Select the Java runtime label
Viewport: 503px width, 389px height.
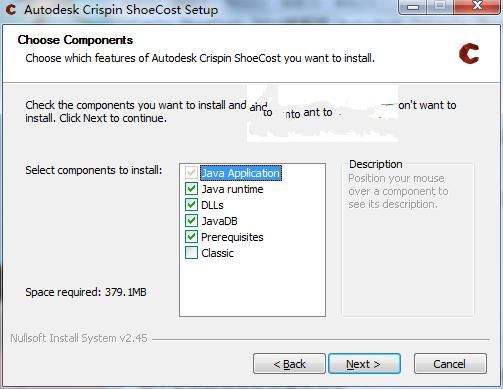coord(232,189)
